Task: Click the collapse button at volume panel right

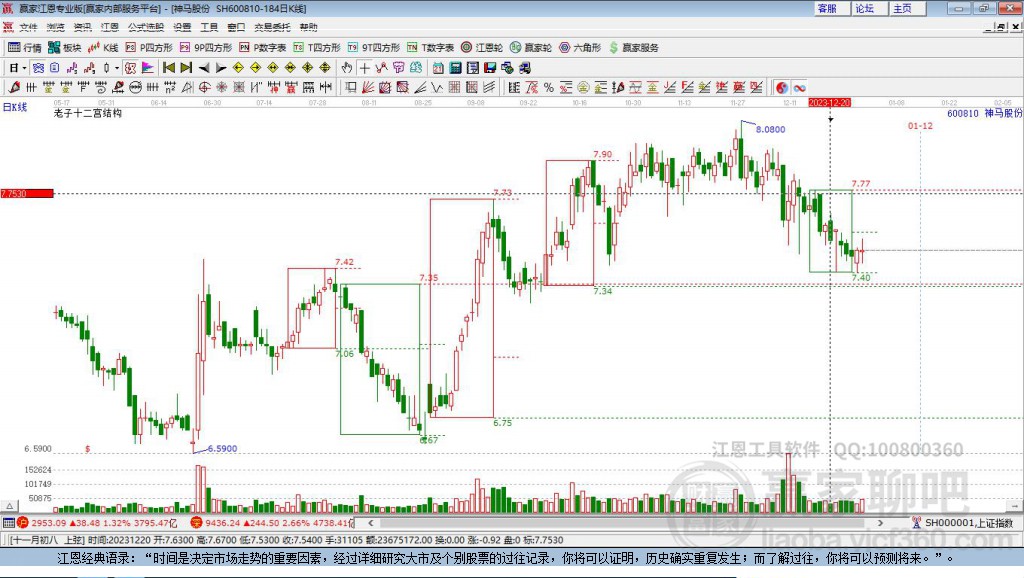Action: pos(1014,506)
